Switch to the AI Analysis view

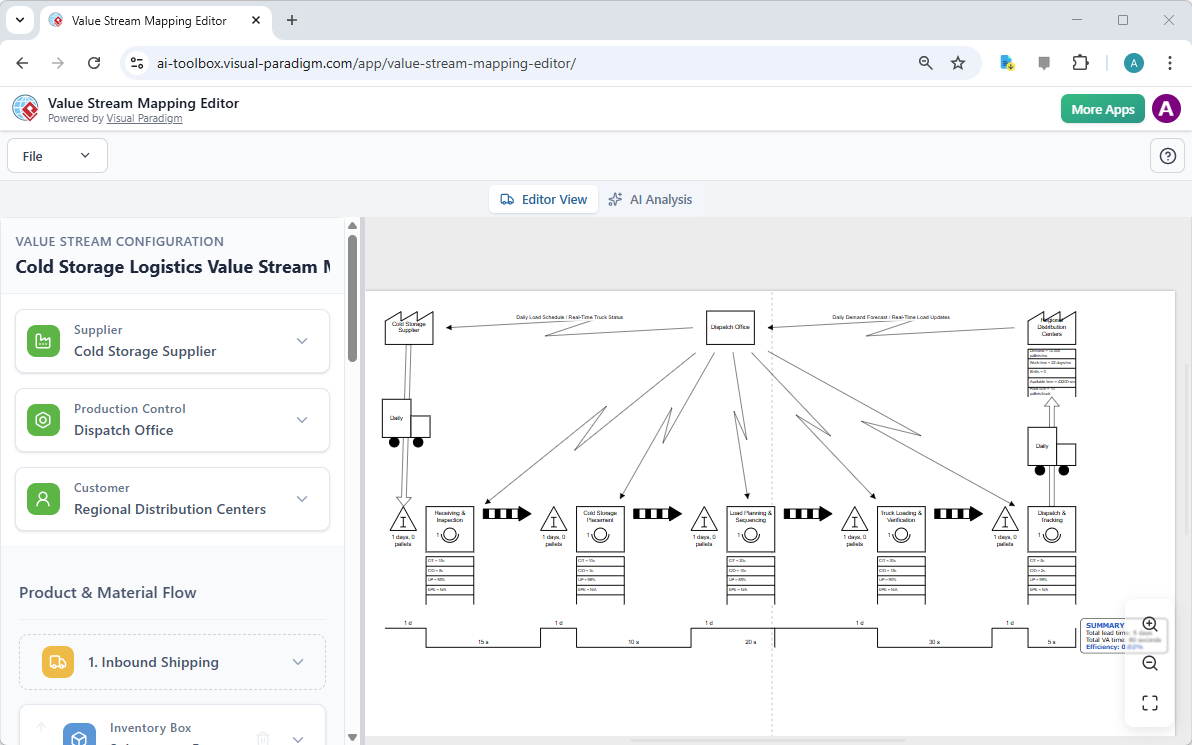coord(651,199)
